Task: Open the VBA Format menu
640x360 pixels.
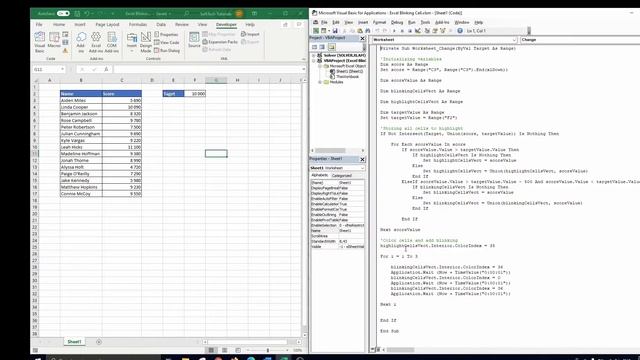Action: click(379, 22)
